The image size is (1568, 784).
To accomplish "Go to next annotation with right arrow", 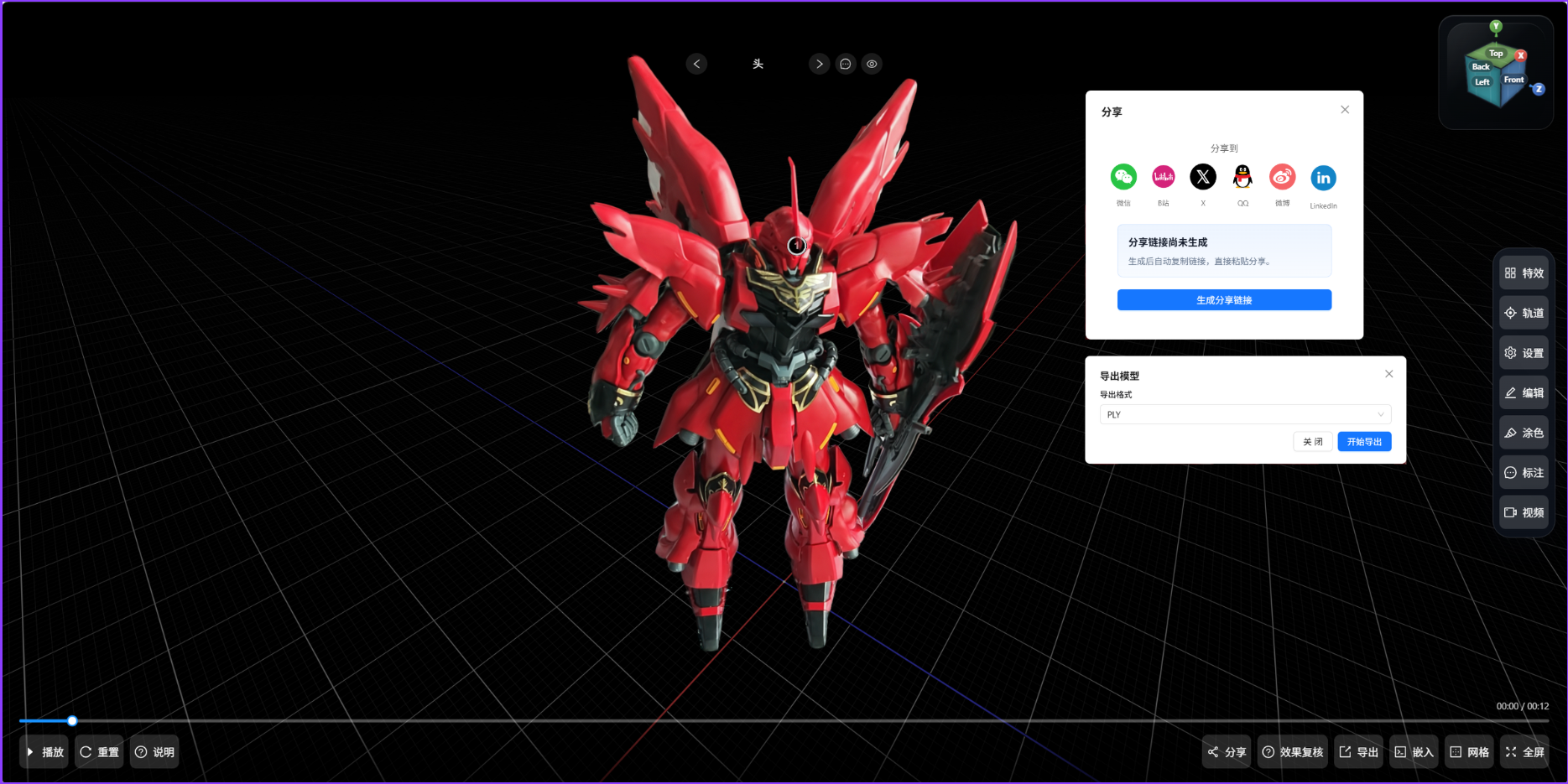I will (x=820, y=64).
